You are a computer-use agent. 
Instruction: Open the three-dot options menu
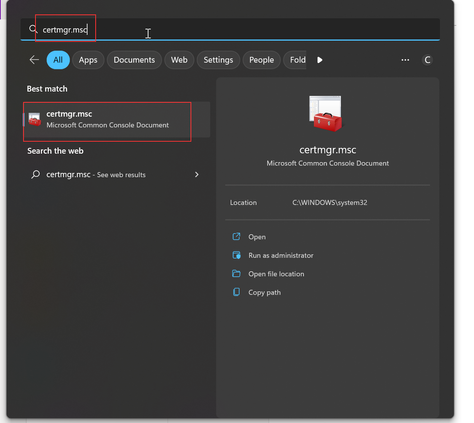coord(405,60)
